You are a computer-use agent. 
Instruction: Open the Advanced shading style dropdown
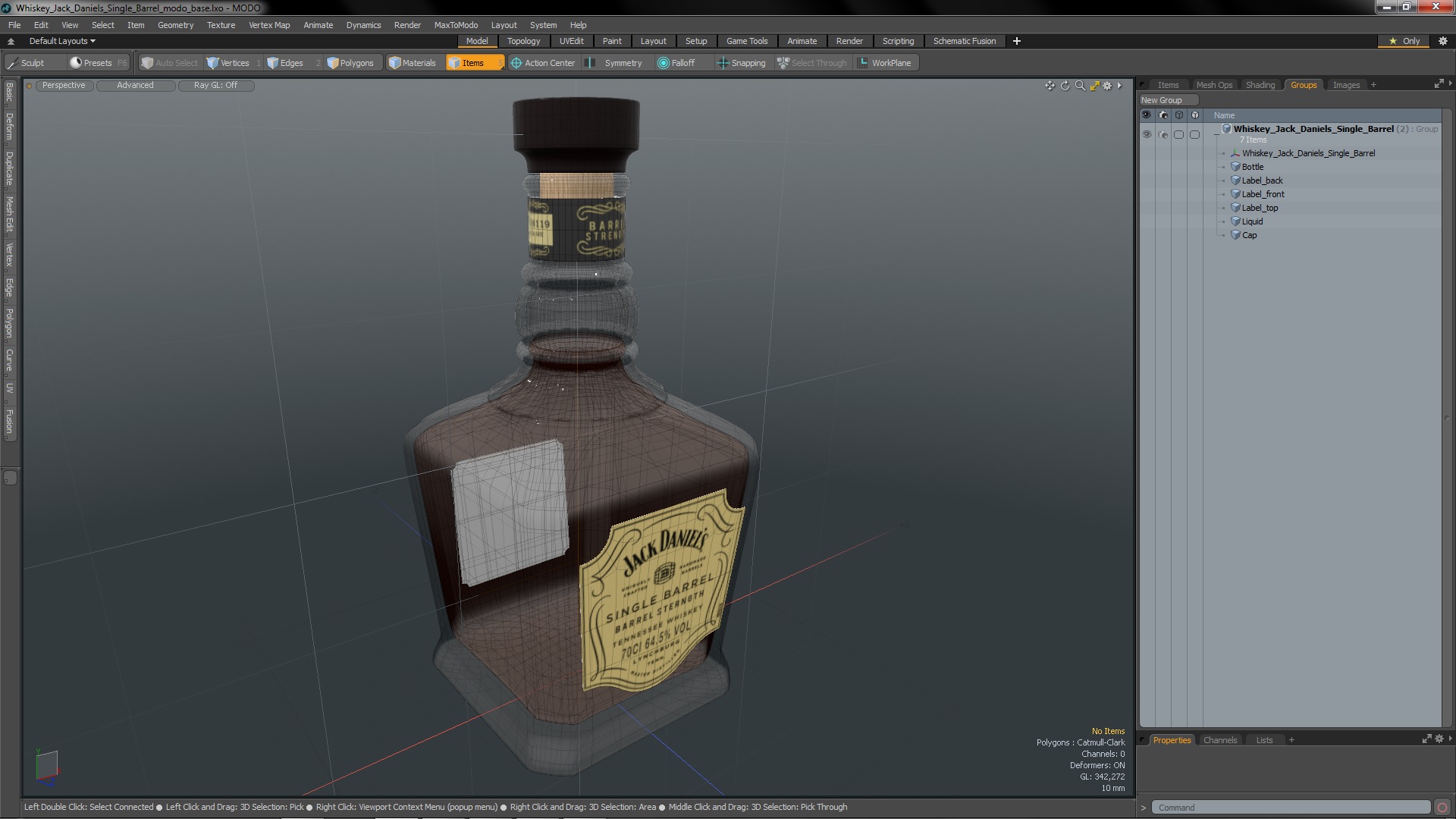pos(135,85)
